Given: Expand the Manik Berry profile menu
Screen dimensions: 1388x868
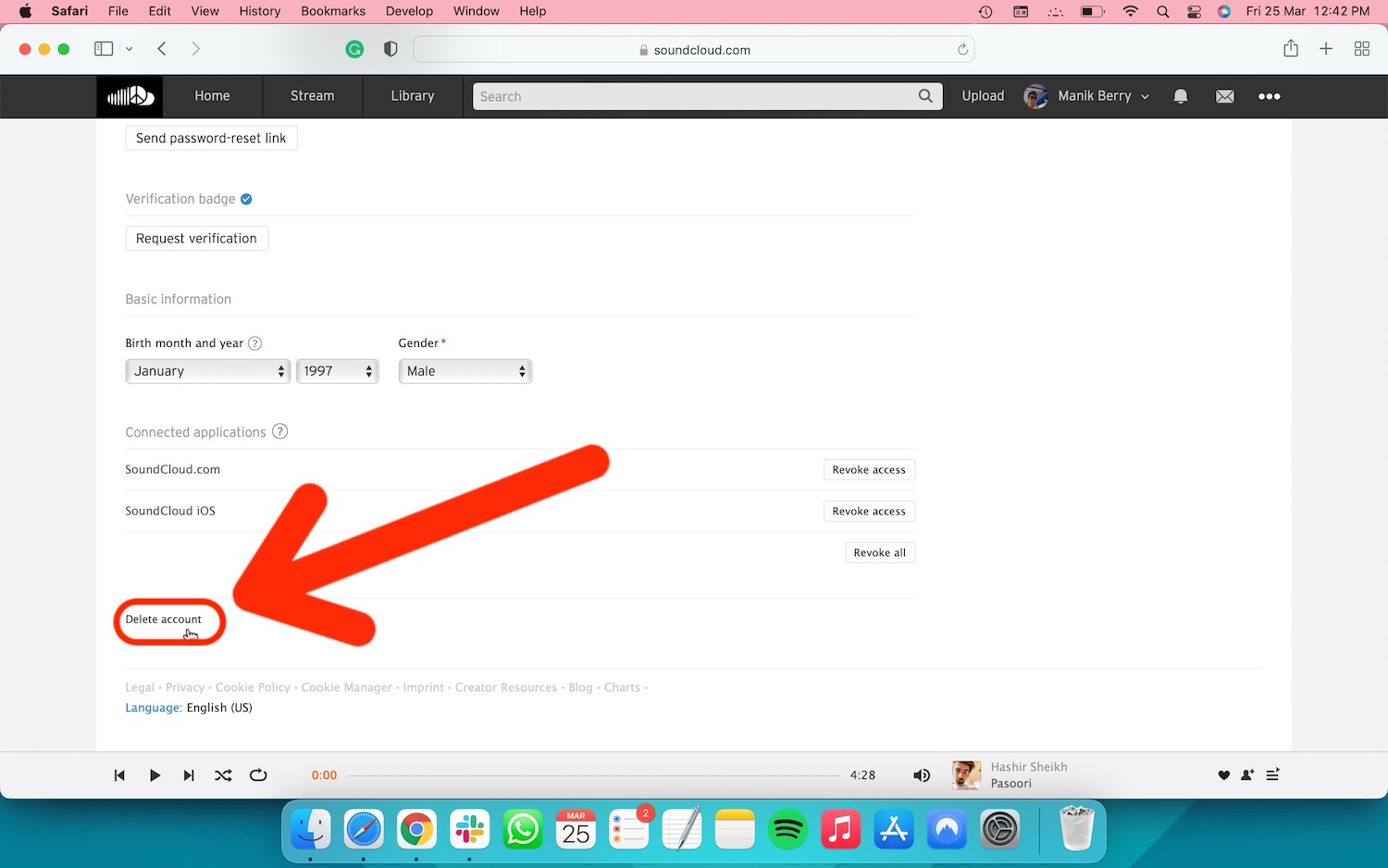Looking at the screenshot, I should point(1087,96).
